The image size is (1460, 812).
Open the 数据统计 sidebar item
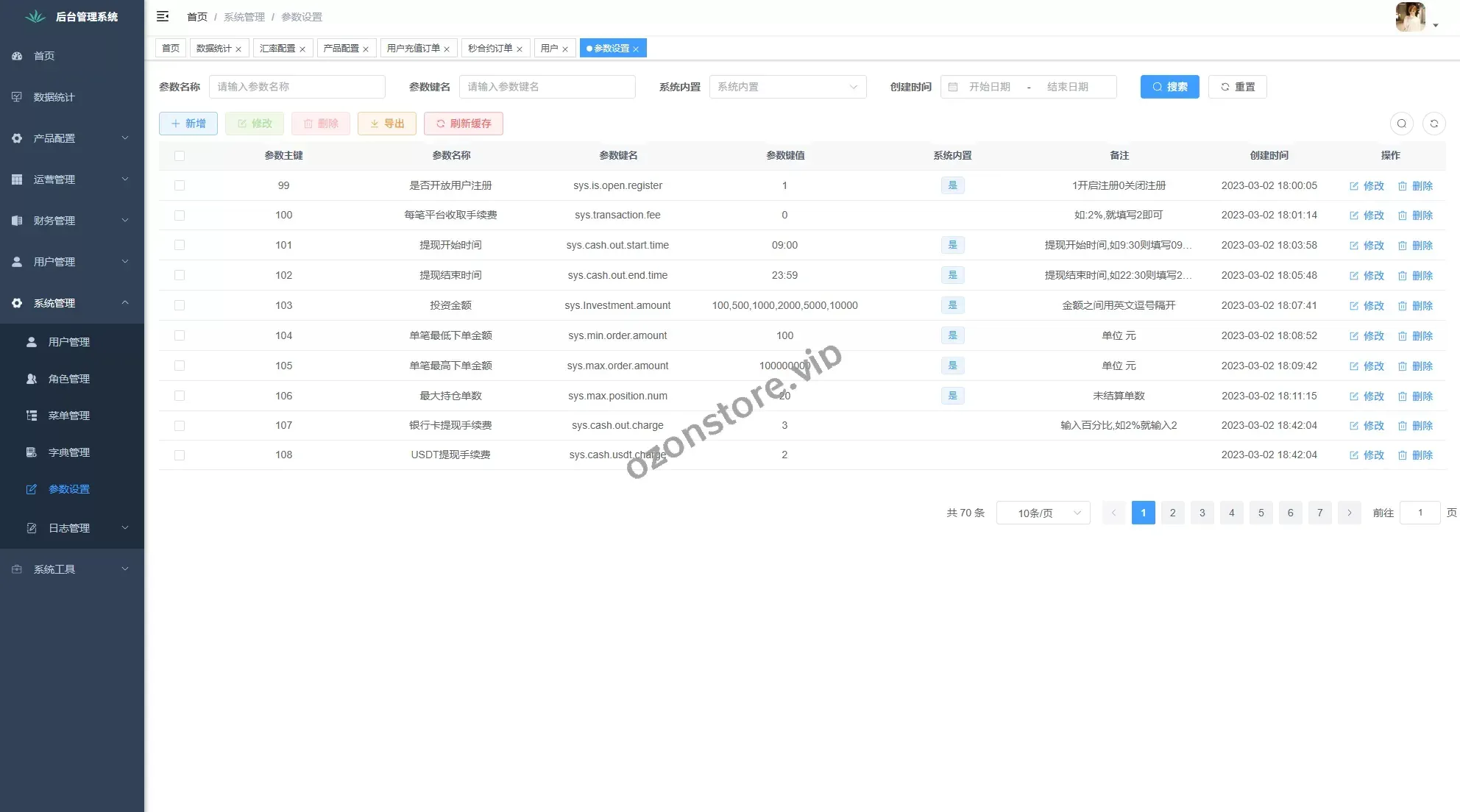54,97
